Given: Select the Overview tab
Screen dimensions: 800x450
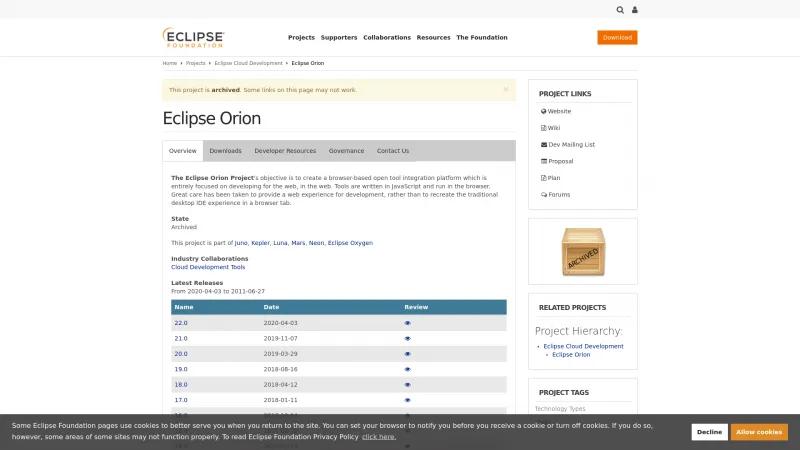Looking at the screenshot, I should coord(183,151).
